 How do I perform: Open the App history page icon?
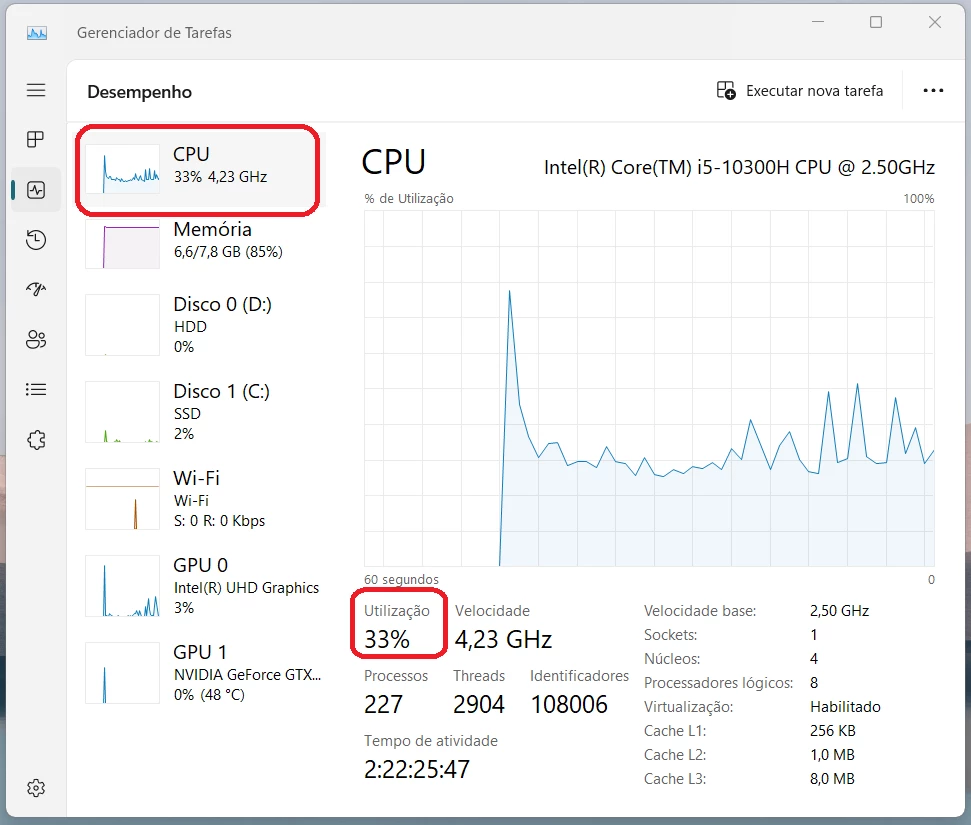coord(36,240)
